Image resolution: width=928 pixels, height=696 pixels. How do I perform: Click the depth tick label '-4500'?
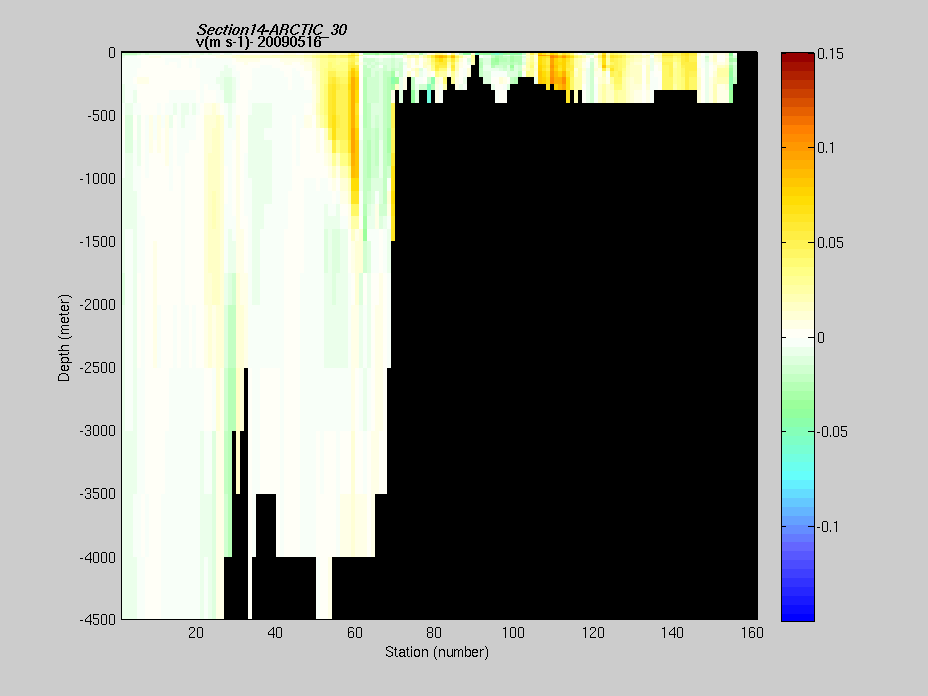(98, 620)
